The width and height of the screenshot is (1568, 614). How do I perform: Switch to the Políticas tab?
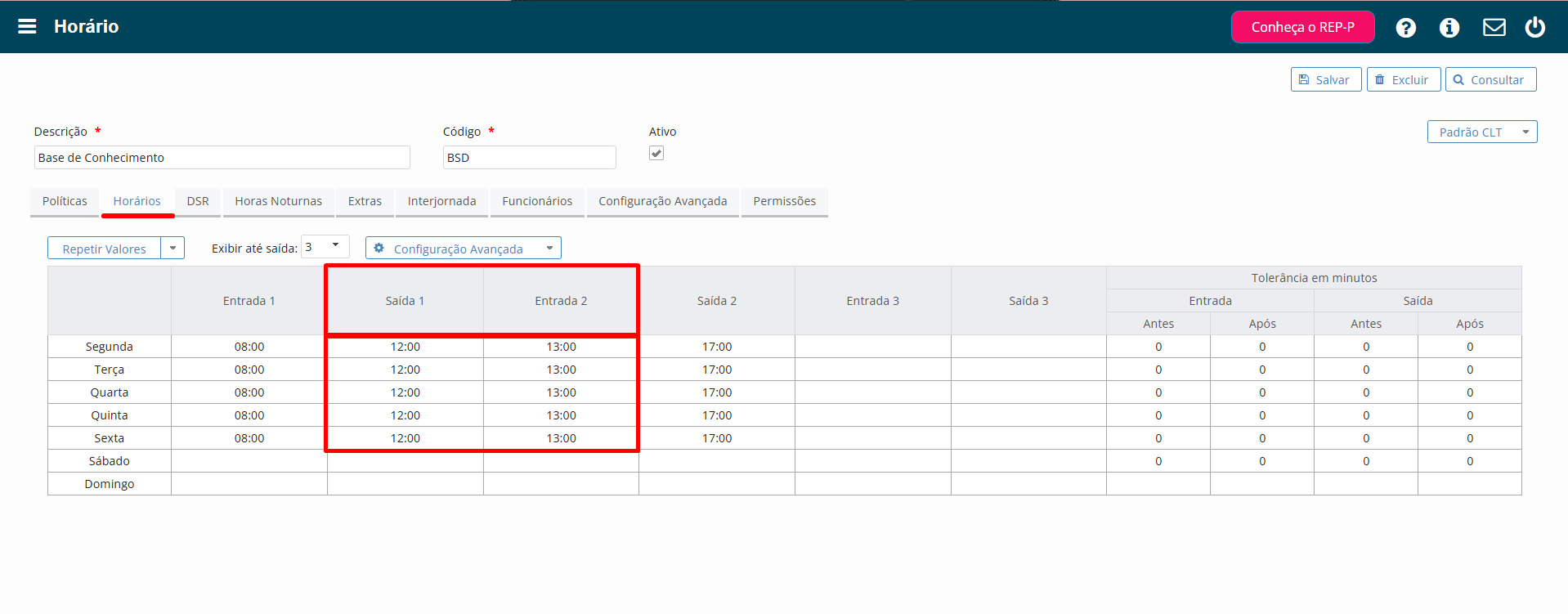click(x=65, y=201)
